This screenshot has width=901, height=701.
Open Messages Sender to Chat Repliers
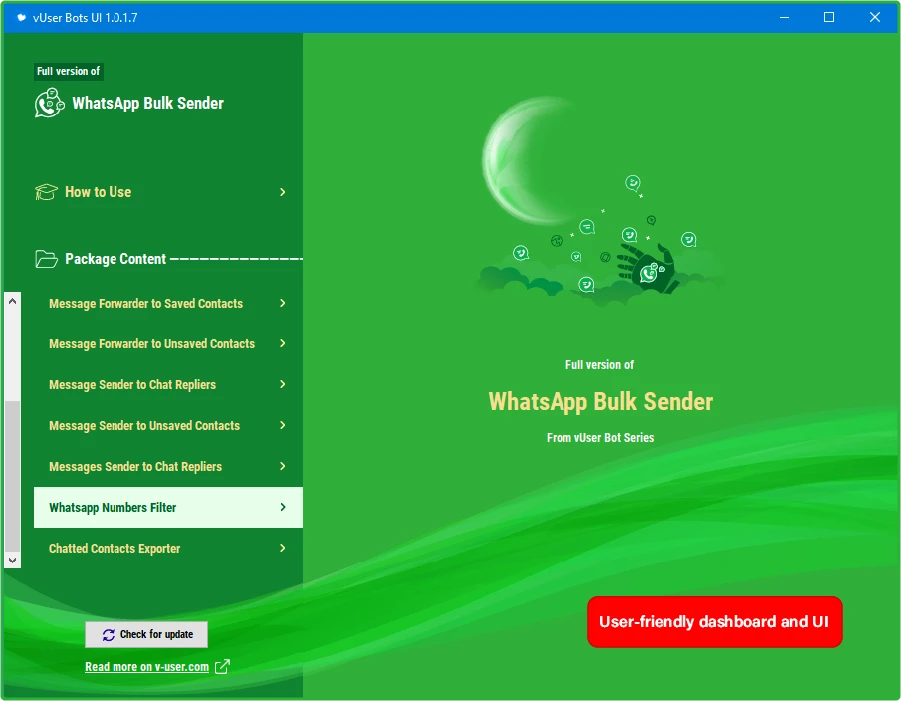(168, 466)
